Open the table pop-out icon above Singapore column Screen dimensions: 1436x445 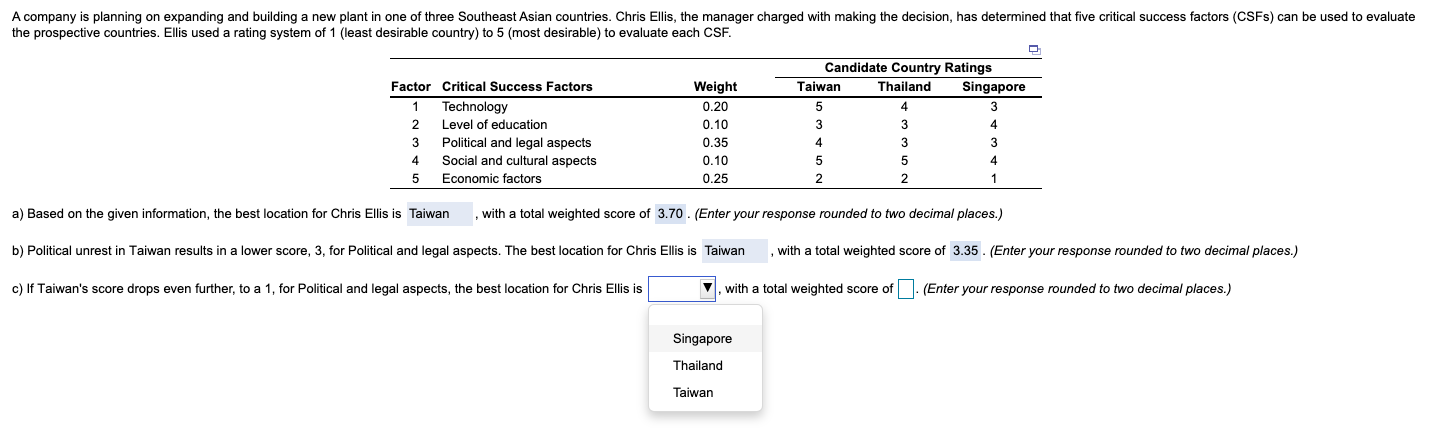1033,50
